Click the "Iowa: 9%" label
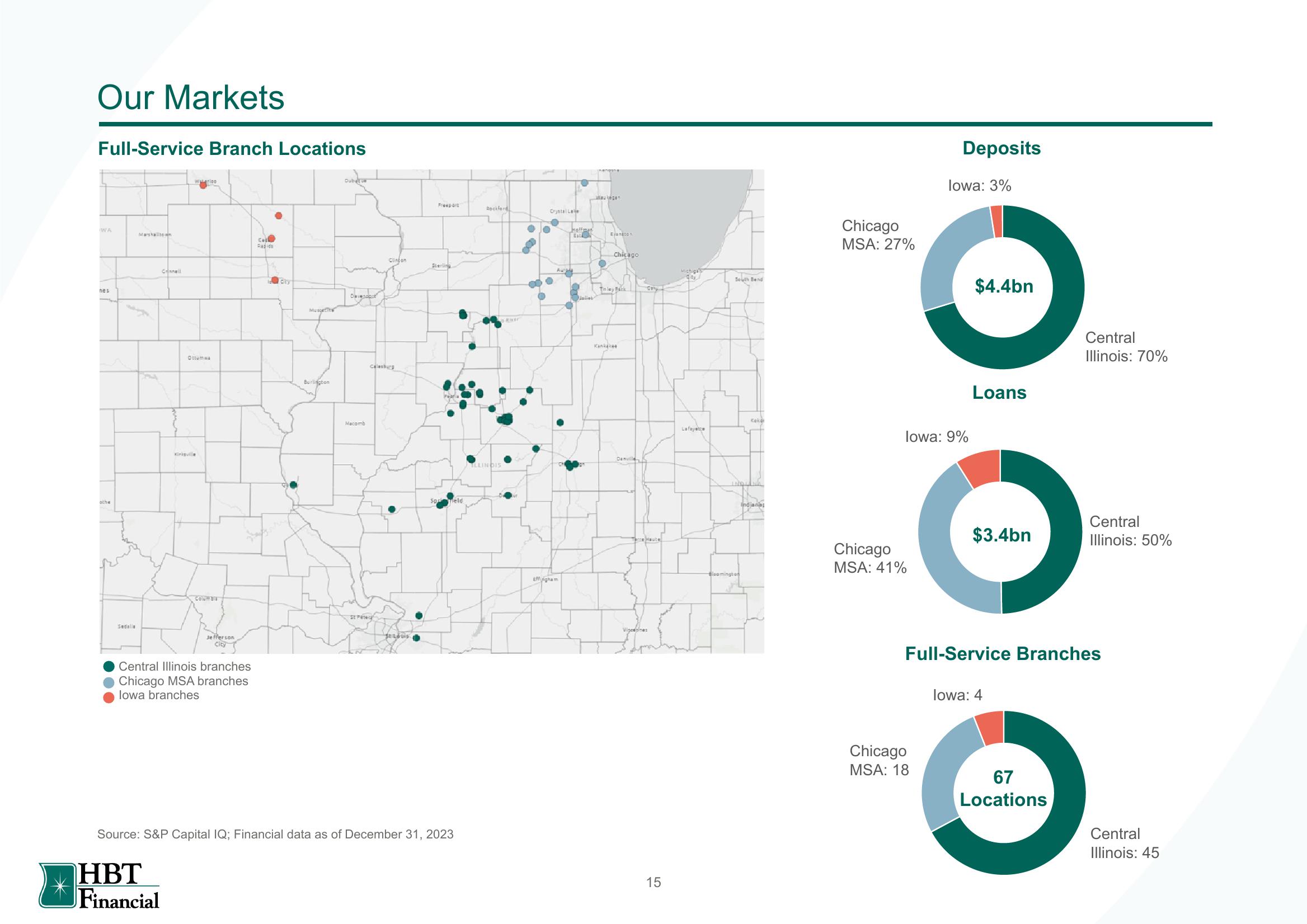The width and height of the screenshot is (1307, 924). tap(937, 436)
